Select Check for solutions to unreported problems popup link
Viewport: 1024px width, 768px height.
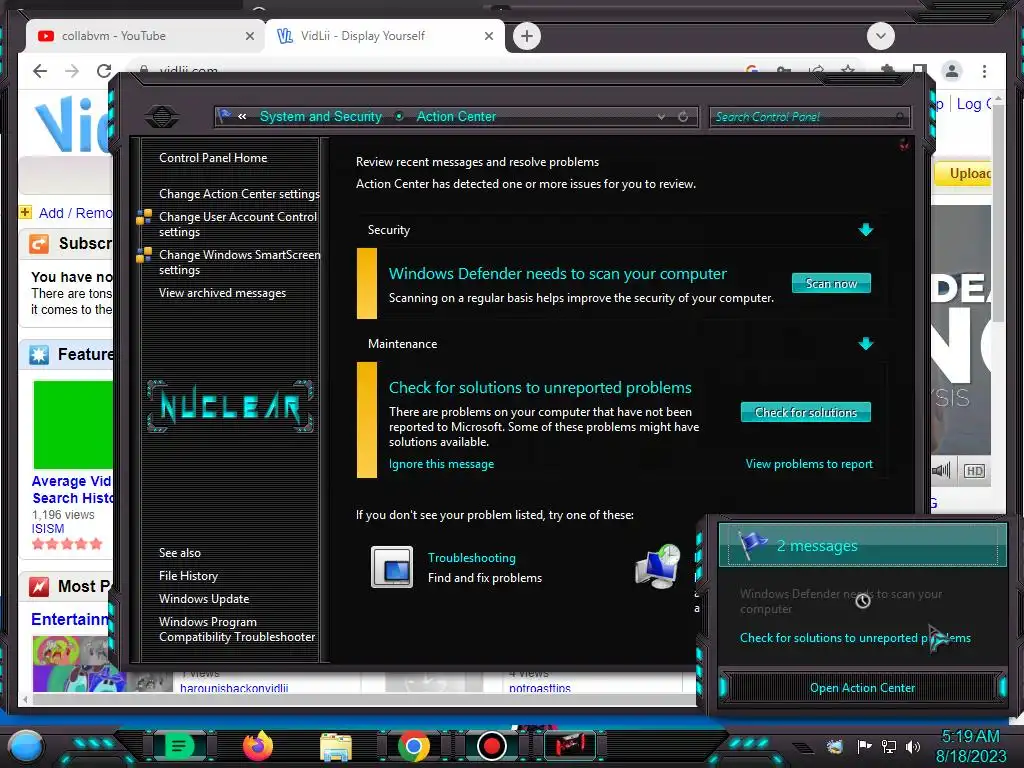855,637
